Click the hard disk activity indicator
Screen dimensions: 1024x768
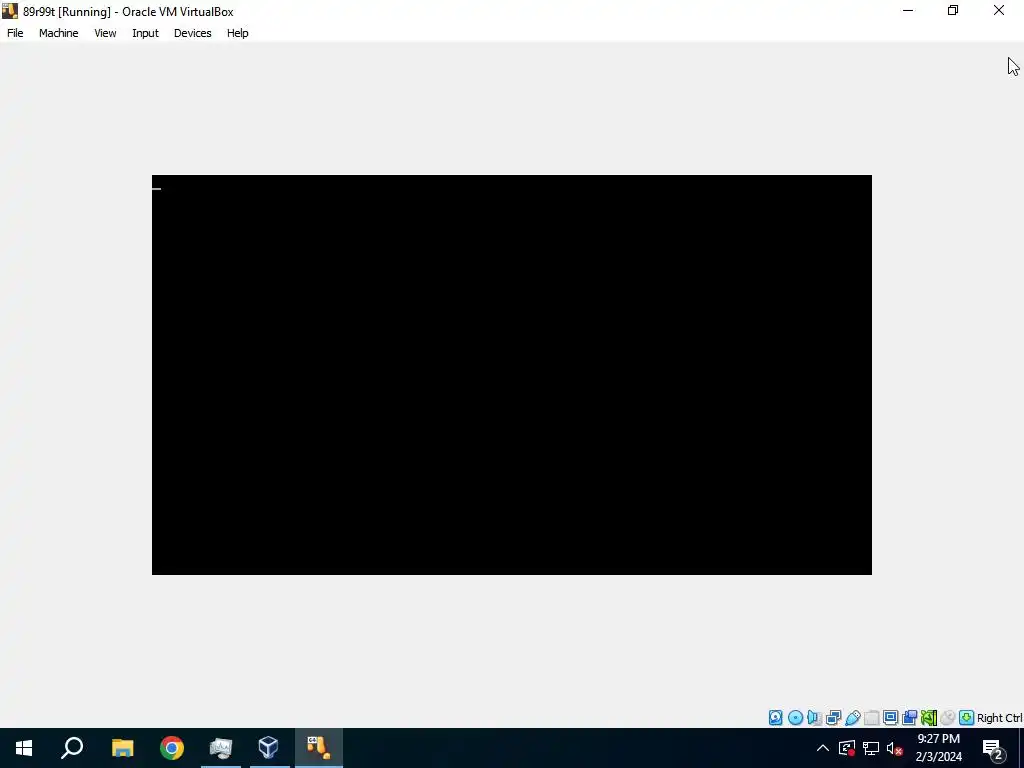point(775,718)
